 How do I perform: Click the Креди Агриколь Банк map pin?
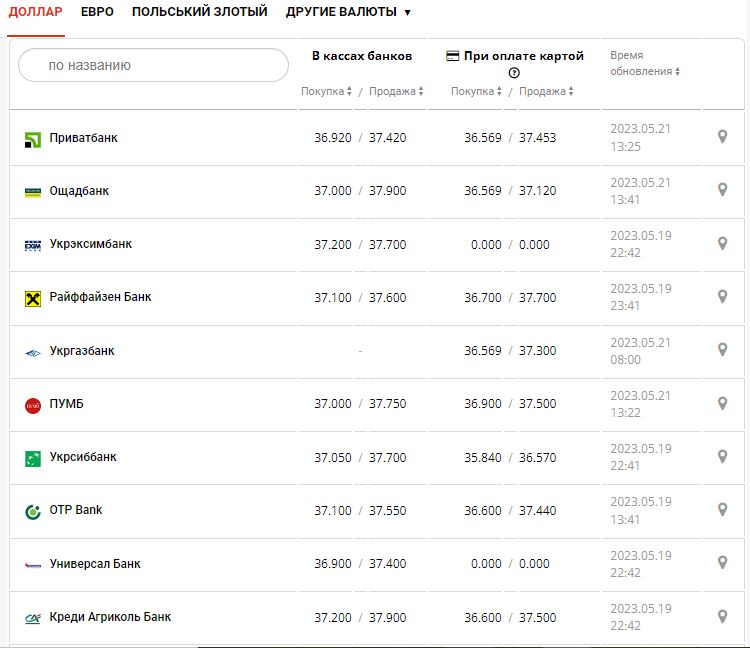pyautogui.click(x=722, y=616)
